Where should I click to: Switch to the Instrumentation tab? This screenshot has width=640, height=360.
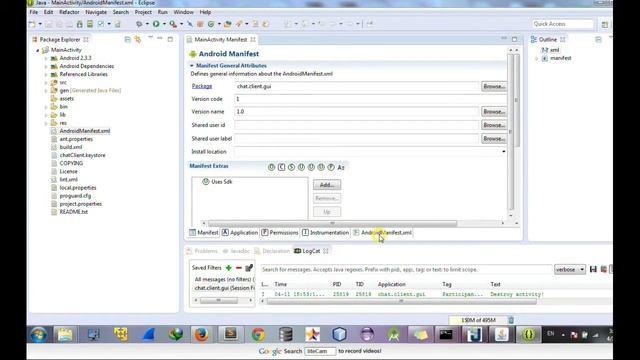click(x=326, y=233)
